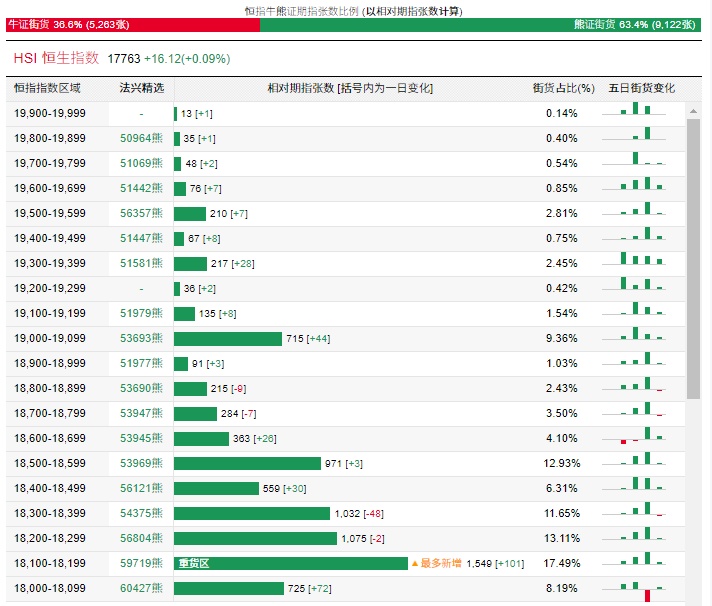
Task: Open the 60427熊 certificate link
Action: [140, 589]
